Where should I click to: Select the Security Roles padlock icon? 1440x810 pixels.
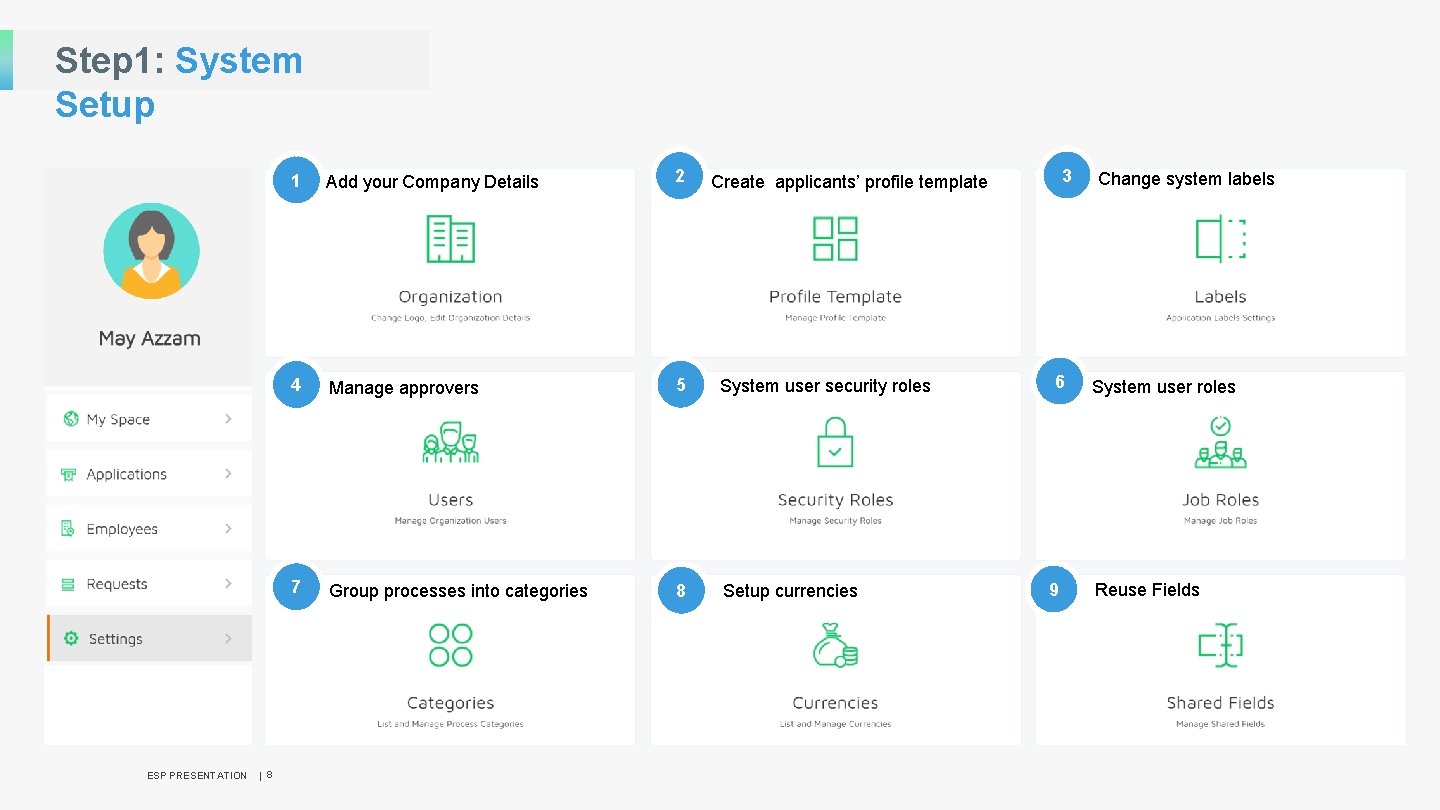(x=835, y=443)
